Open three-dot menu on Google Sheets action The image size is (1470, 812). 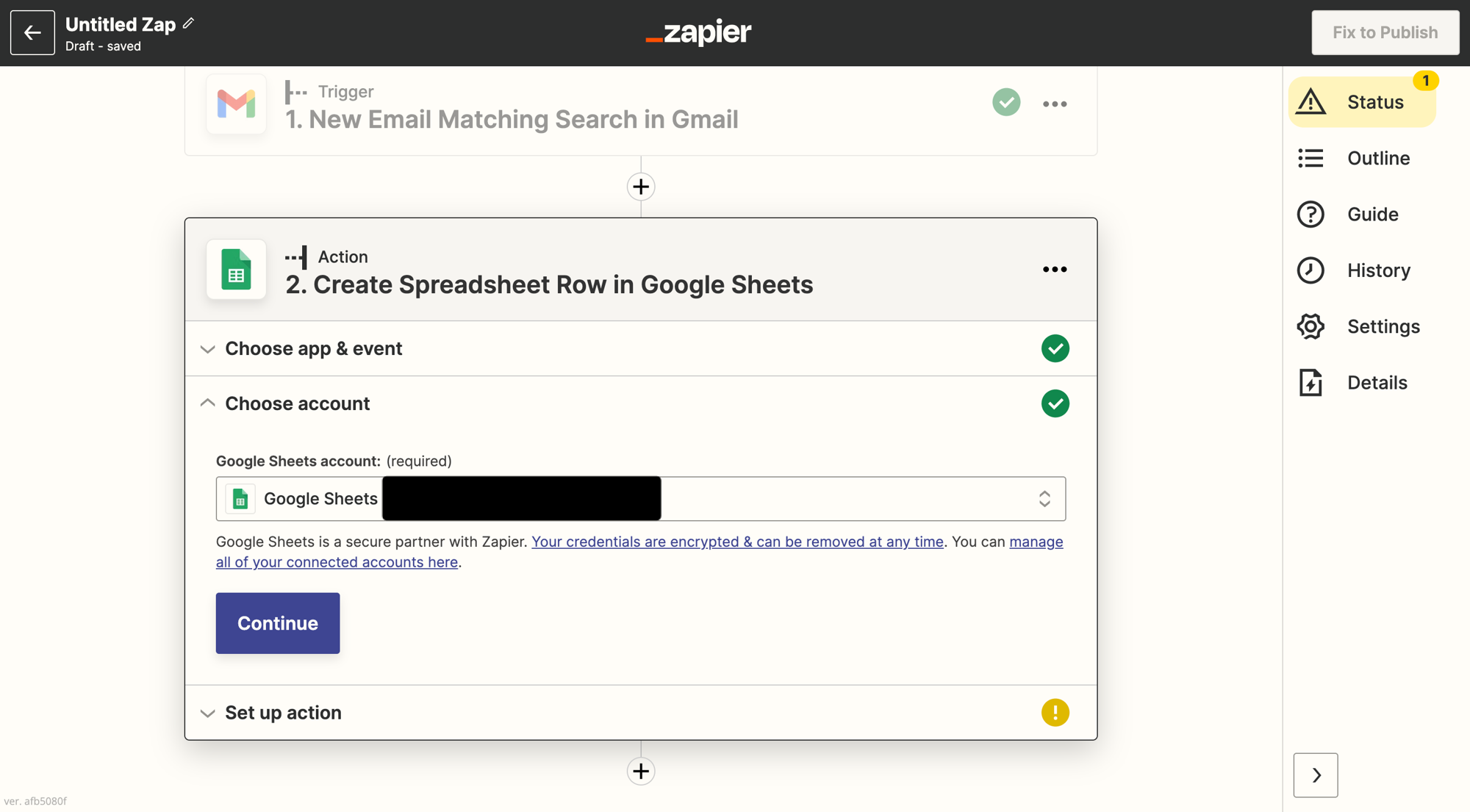pos(1055,270)
